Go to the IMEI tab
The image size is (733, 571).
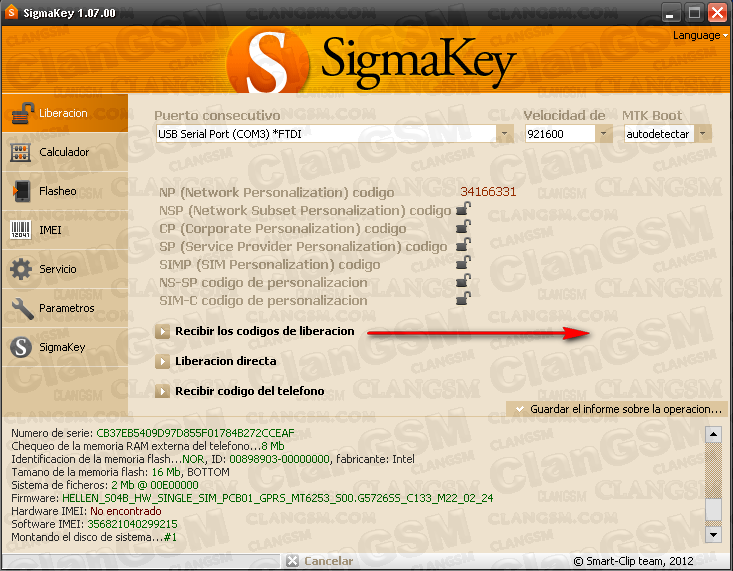65,230
